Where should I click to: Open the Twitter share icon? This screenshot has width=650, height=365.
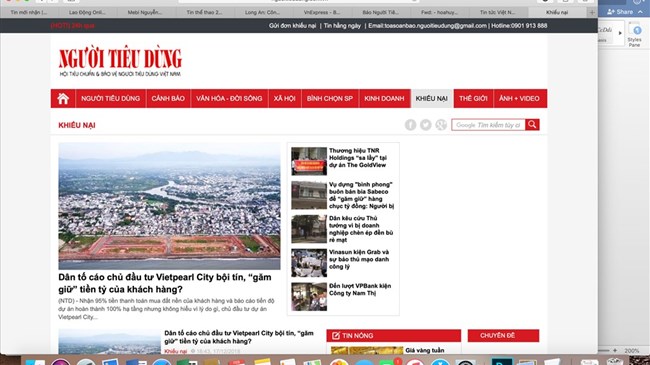[x=426, y=125]
